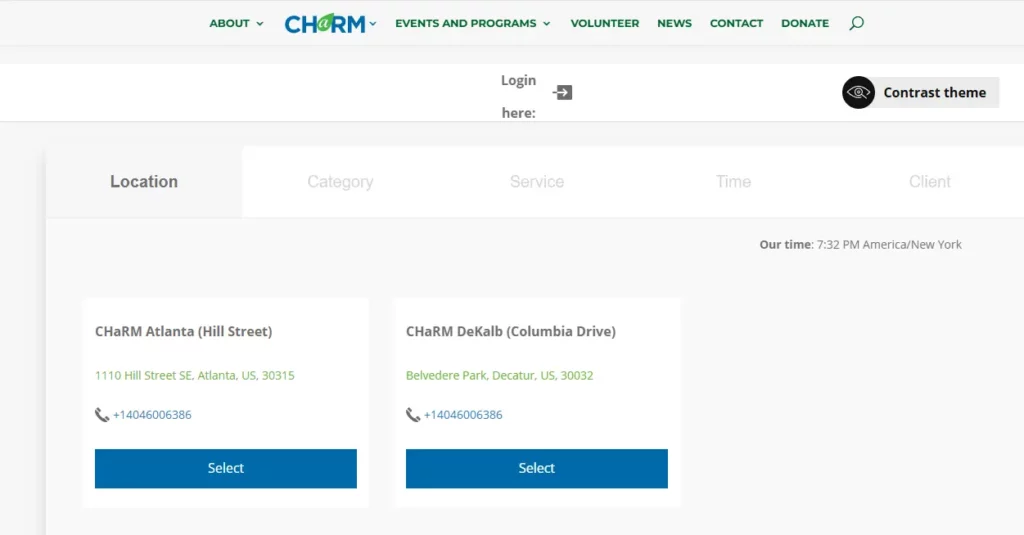The image size is (1024, 535).
Task: Go to the Volunteer page
Action: tap(605, 24)
